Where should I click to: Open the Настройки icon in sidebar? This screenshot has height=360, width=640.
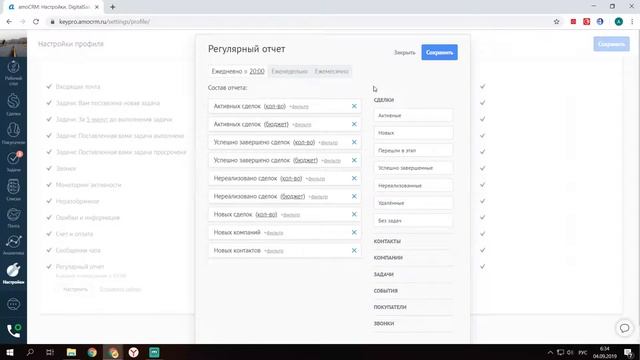click(13, 273)
